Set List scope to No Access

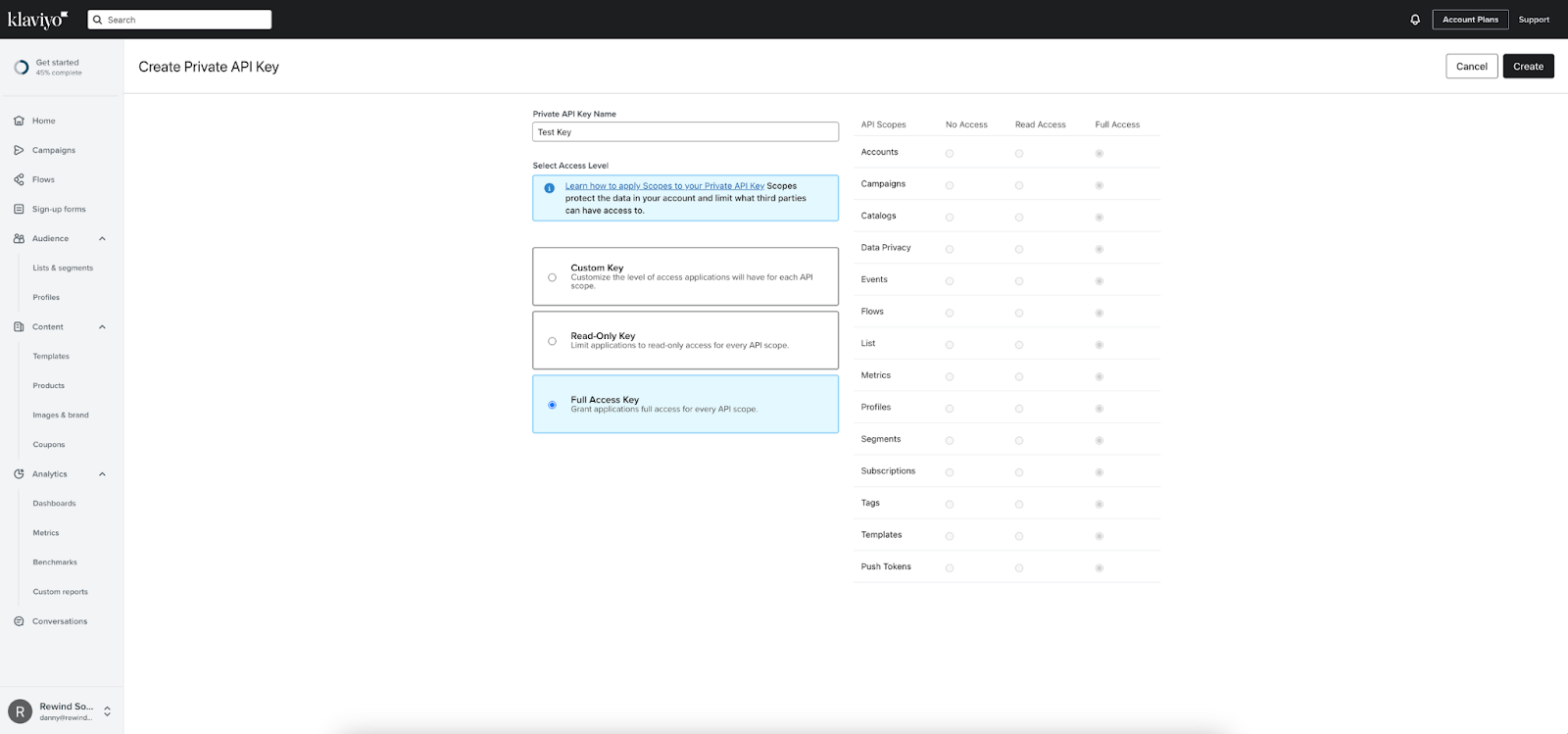tap(950, 345)
